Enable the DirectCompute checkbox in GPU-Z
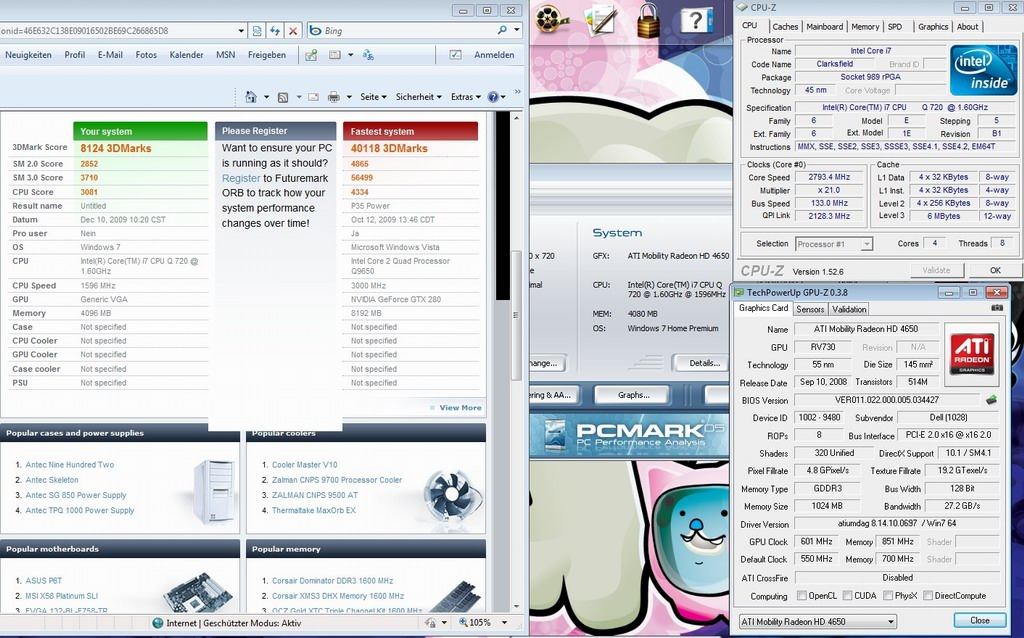1024x638 pixels. [x=928, y=596]
